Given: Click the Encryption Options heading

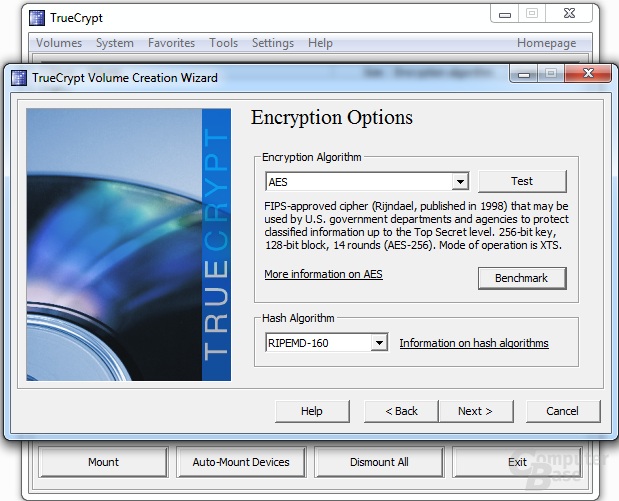Looking at the screenshot, I should [332, 117].
